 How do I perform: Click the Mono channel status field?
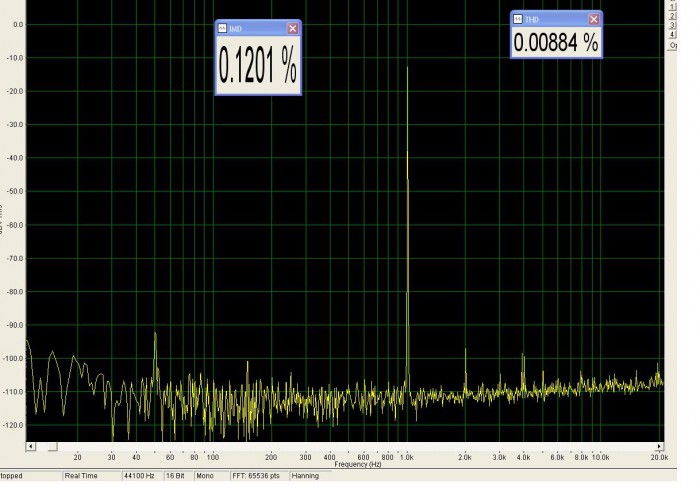(x=212, y=476)
